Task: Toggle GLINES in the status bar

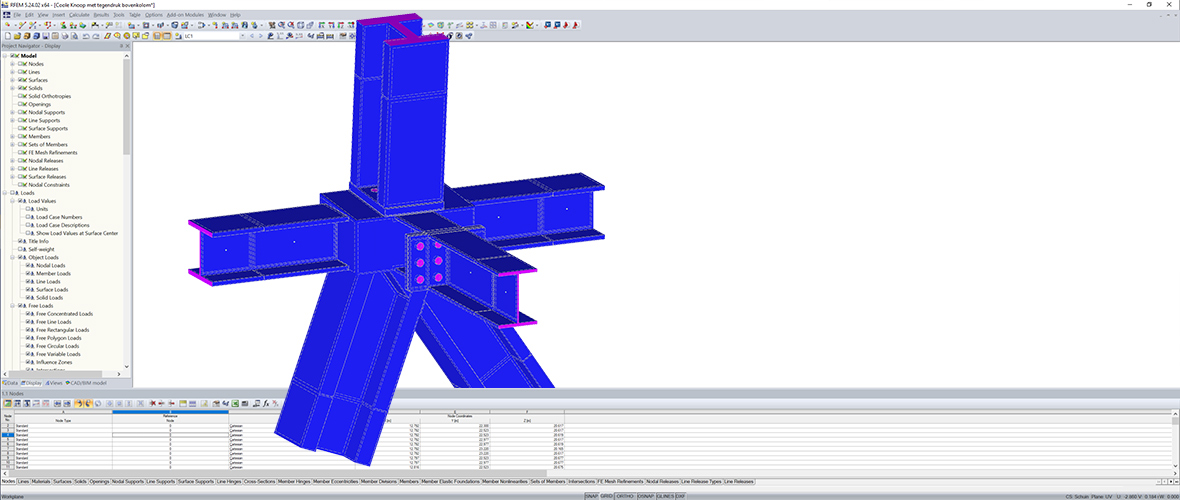Action: tap(665, 496)
